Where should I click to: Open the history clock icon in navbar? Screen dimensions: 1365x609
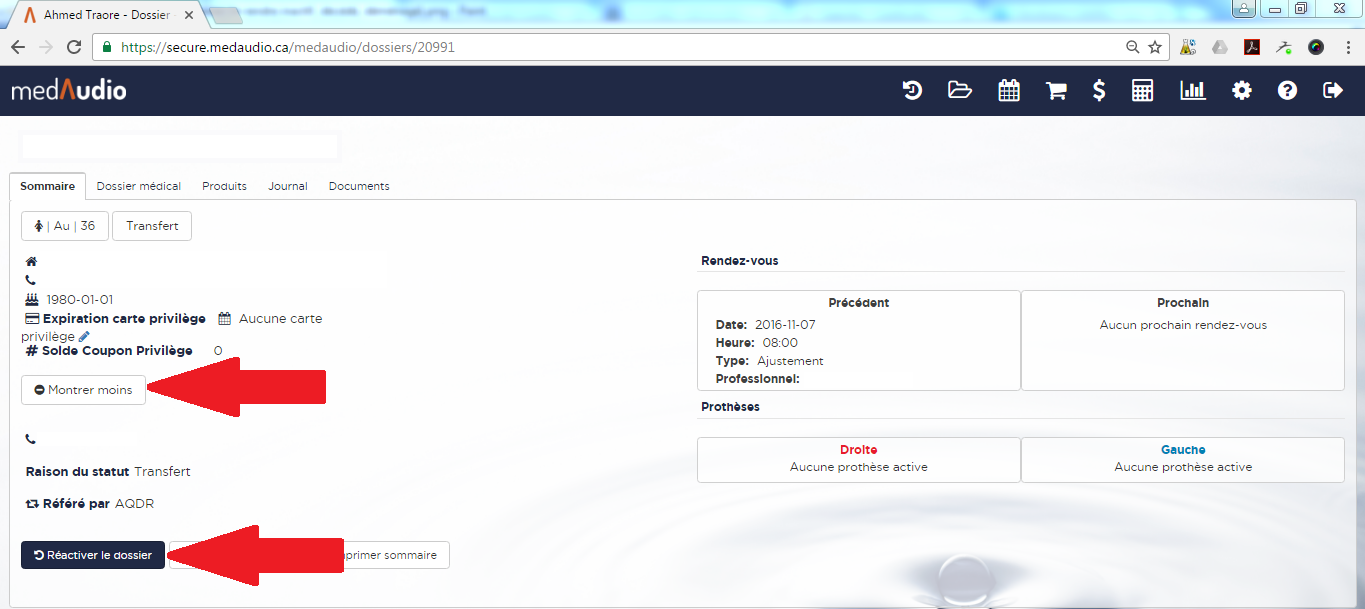coord(912,91)
